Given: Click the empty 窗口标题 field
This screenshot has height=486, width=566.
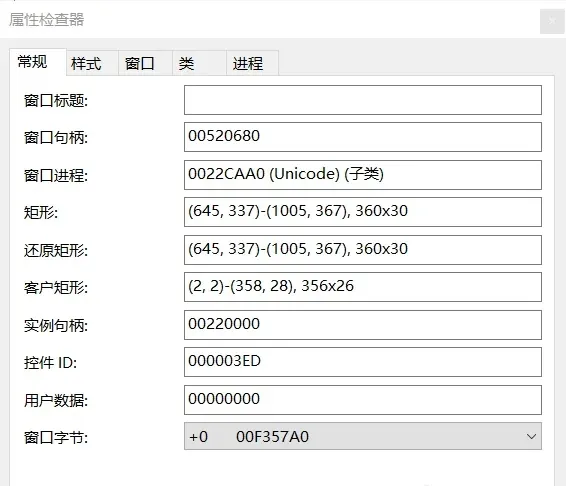Looking at the screenshot, I should [x=363, y=100].
